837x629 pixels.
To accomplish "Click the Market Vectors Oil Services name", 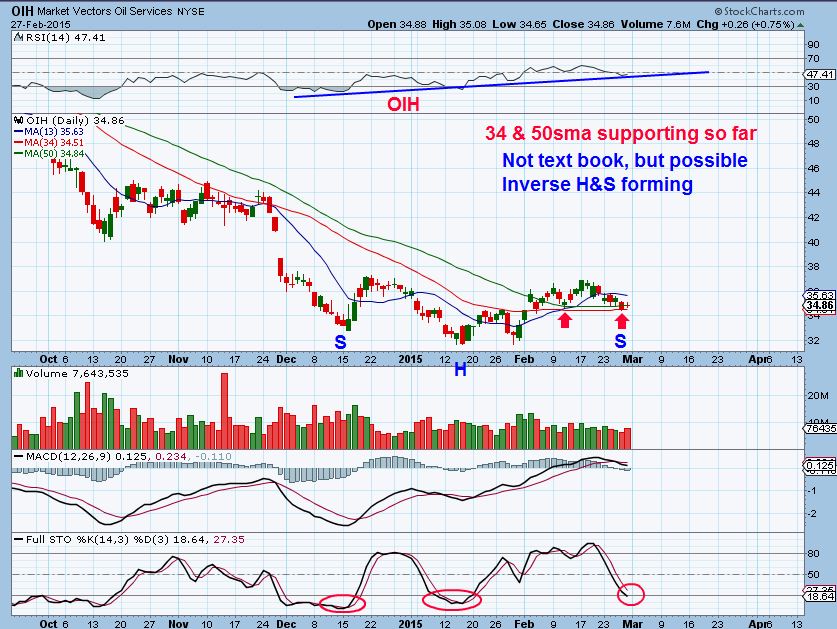I will coord(105,11).
